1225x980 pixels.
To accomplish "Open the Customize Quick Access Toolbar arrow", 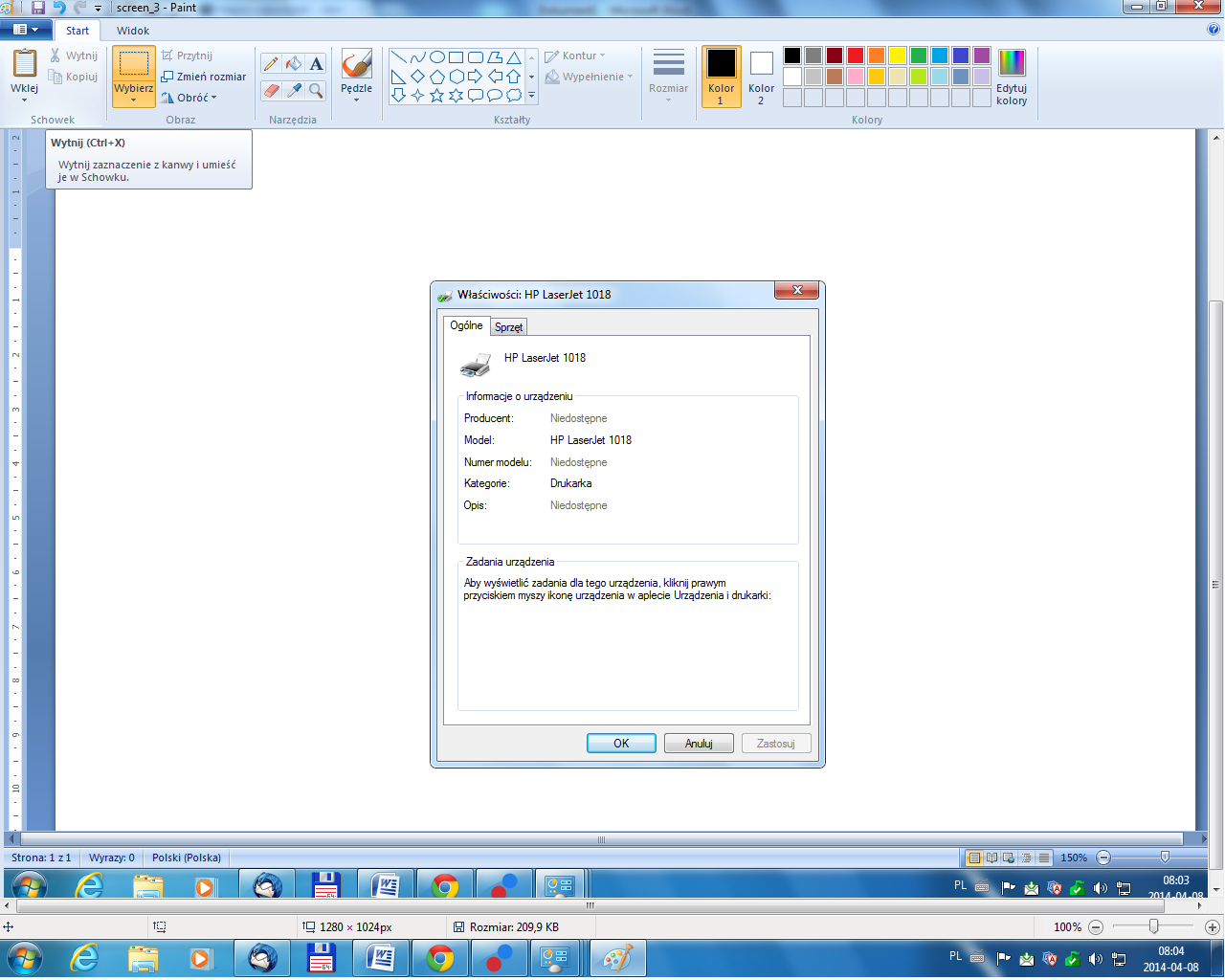I will 98,8.
